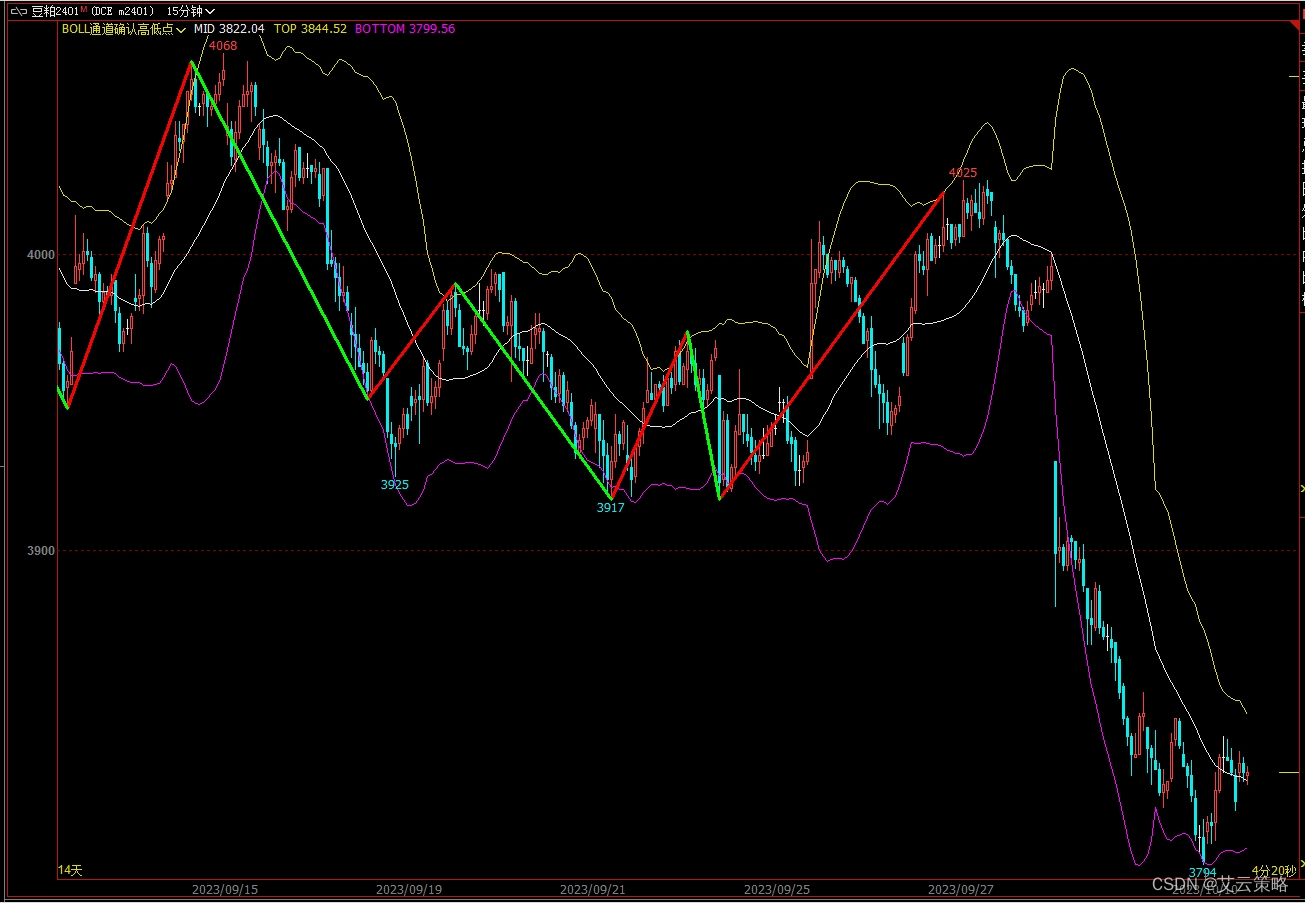The image size is (1305, 903).
Task: Click the 2023/09/27 date on time axis
Action: tap(961, 889)
